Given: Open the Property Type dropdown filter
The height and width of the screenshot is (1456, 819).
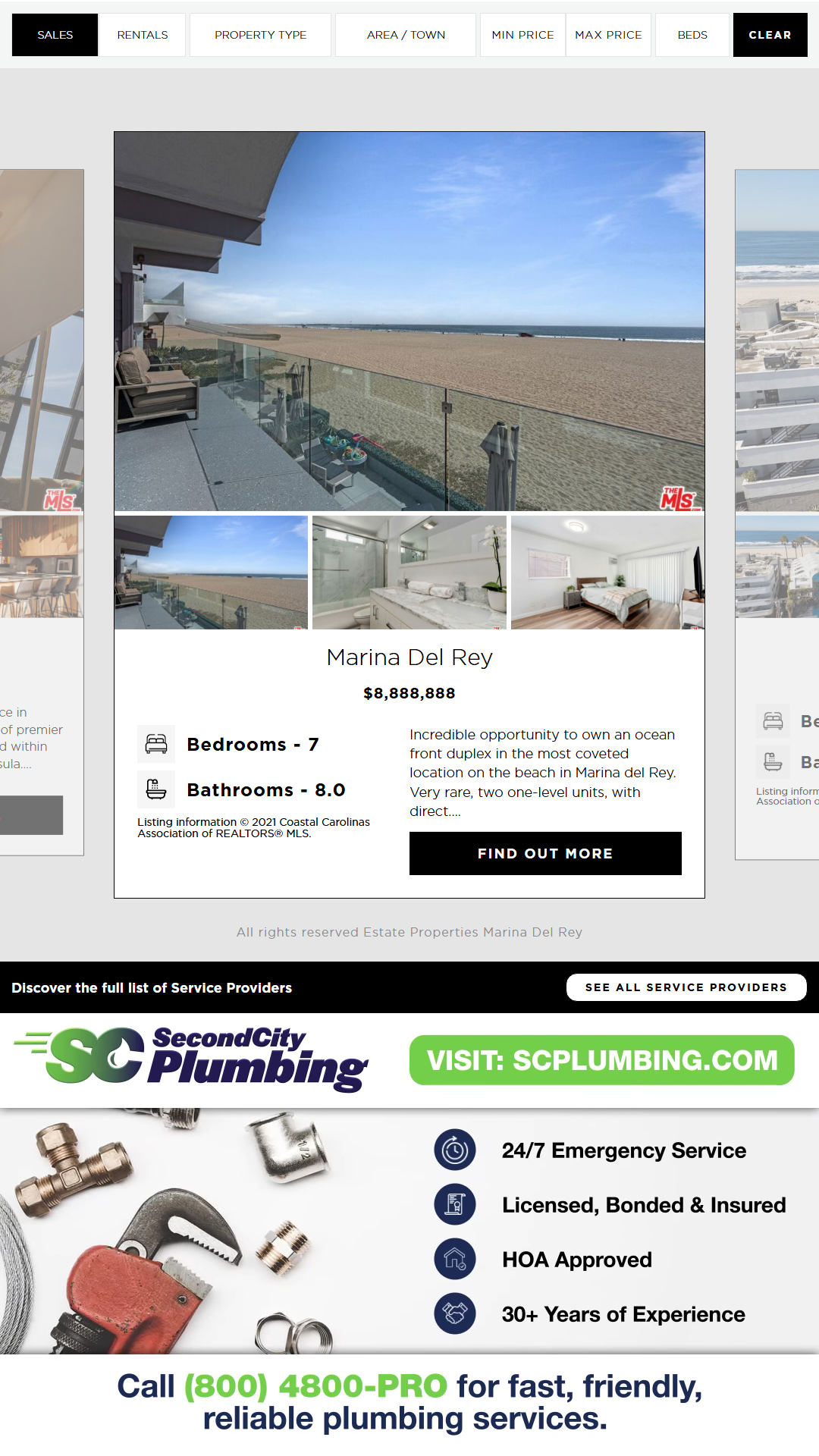Looking at the screenshot, I should [260, 35].
